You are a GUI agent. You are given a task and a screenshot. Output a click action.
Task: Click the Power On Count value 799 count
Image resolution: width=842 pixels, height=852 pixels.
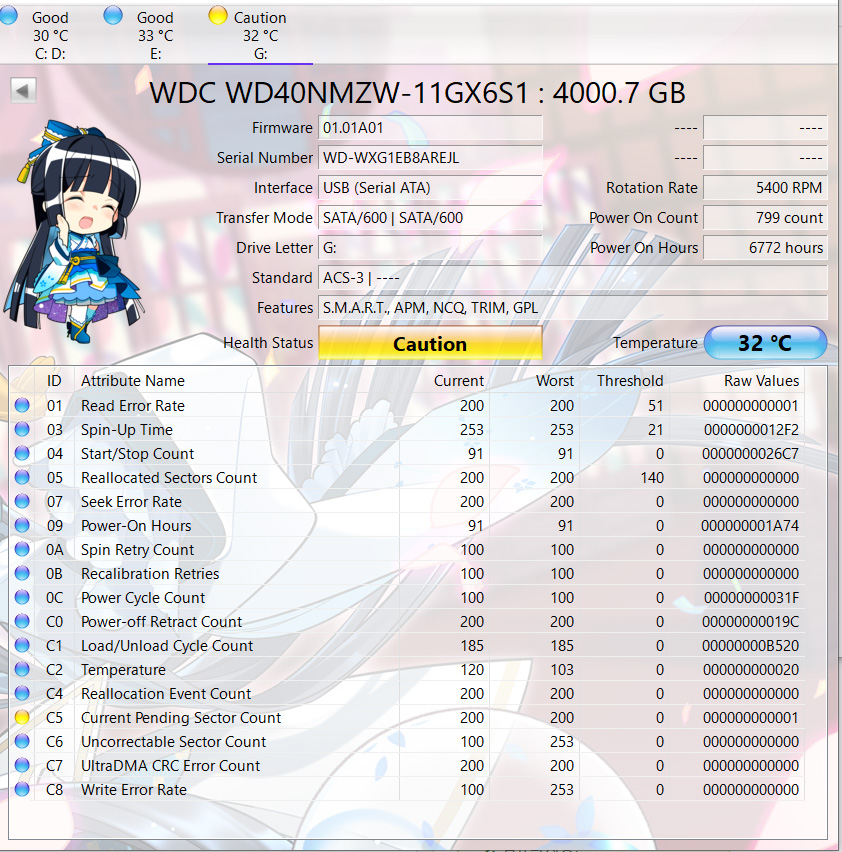765,217
